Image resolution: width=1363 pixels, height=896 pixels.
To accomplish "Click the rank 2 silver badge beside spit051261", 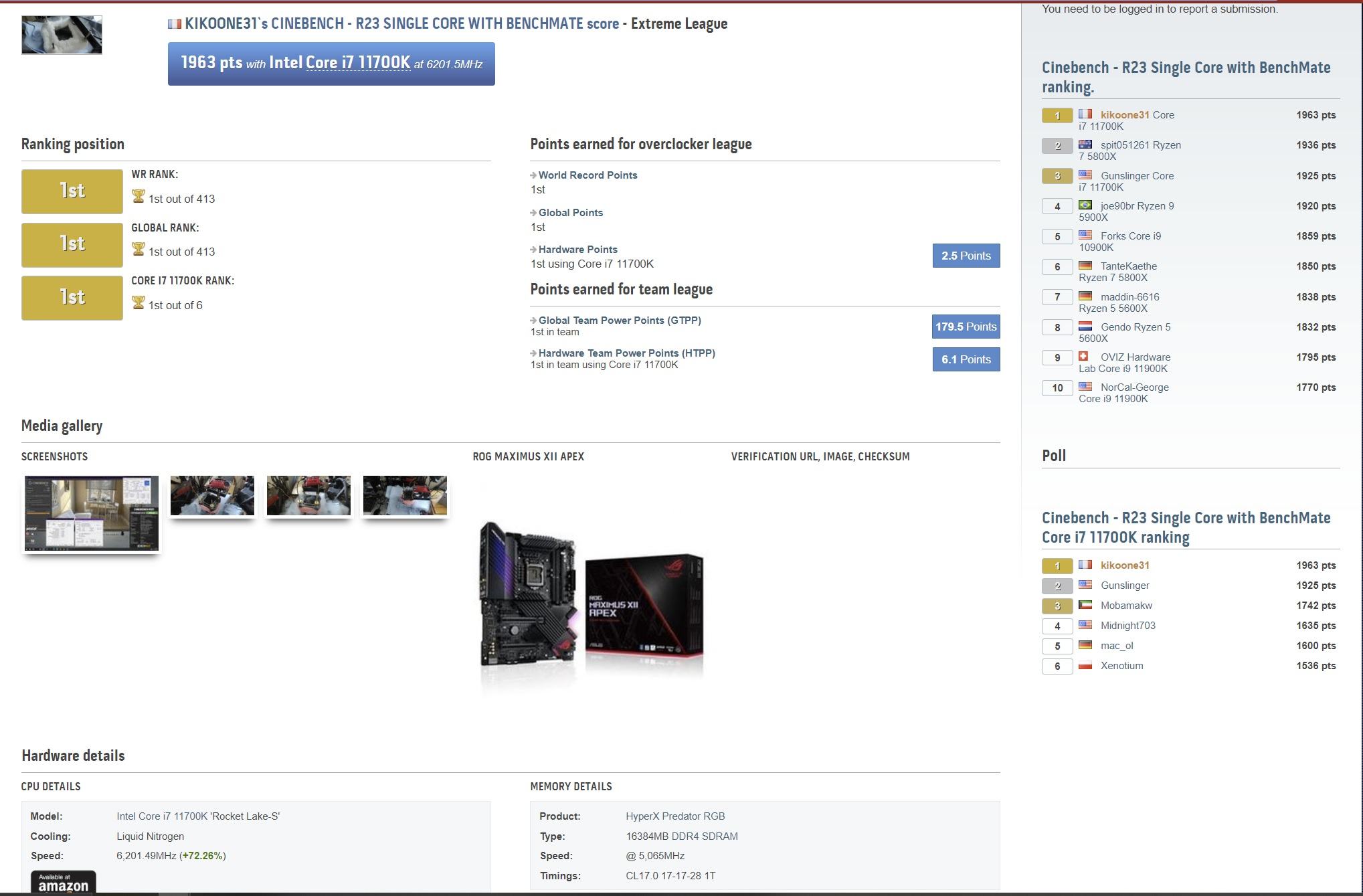I will click(x=1057, y=146).
